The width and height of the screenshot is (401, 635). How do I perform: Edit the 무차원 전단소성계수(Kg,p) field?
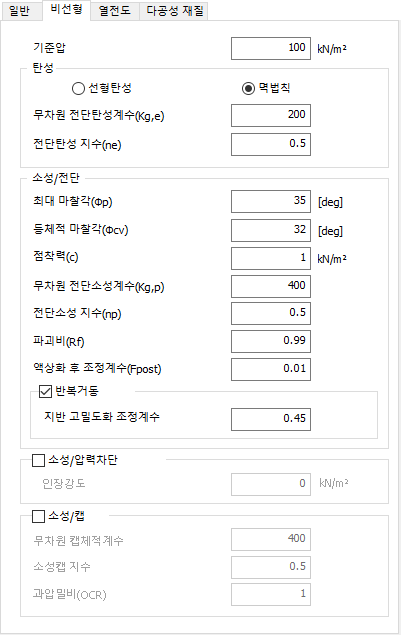(271, 286)
